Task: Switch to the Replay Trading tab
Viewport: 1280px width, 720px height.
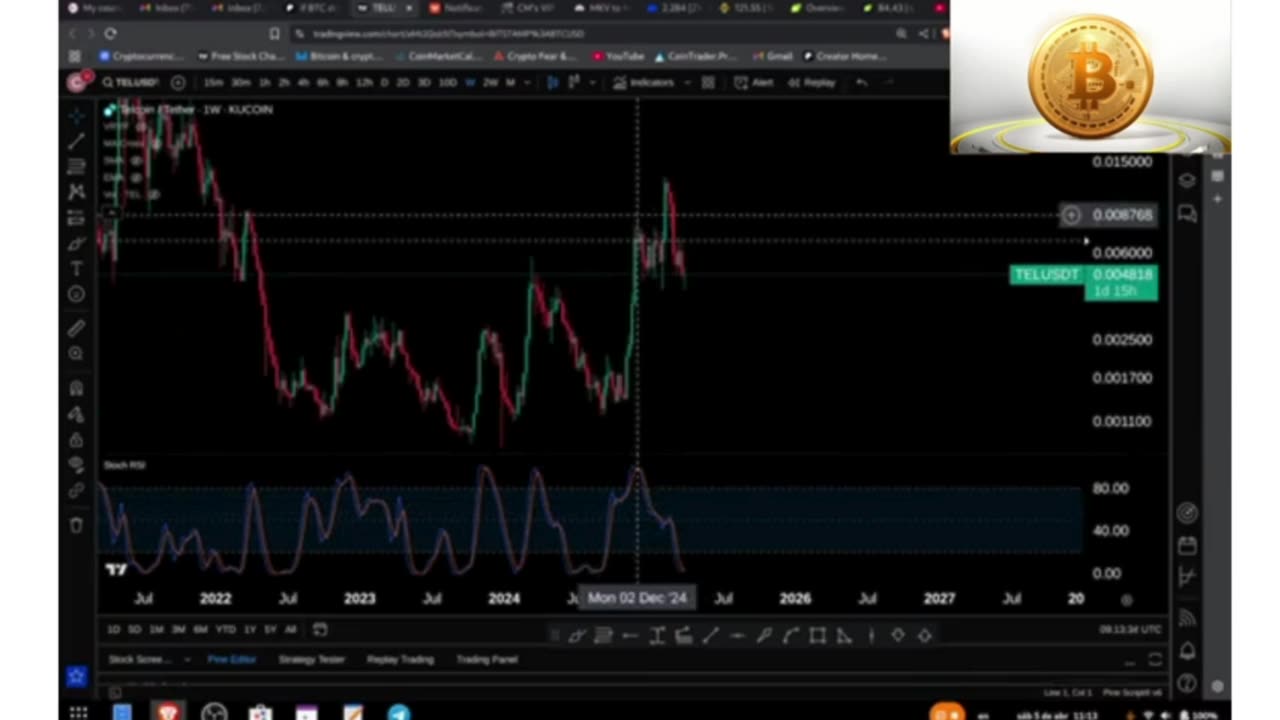Action: pos(399,660)
